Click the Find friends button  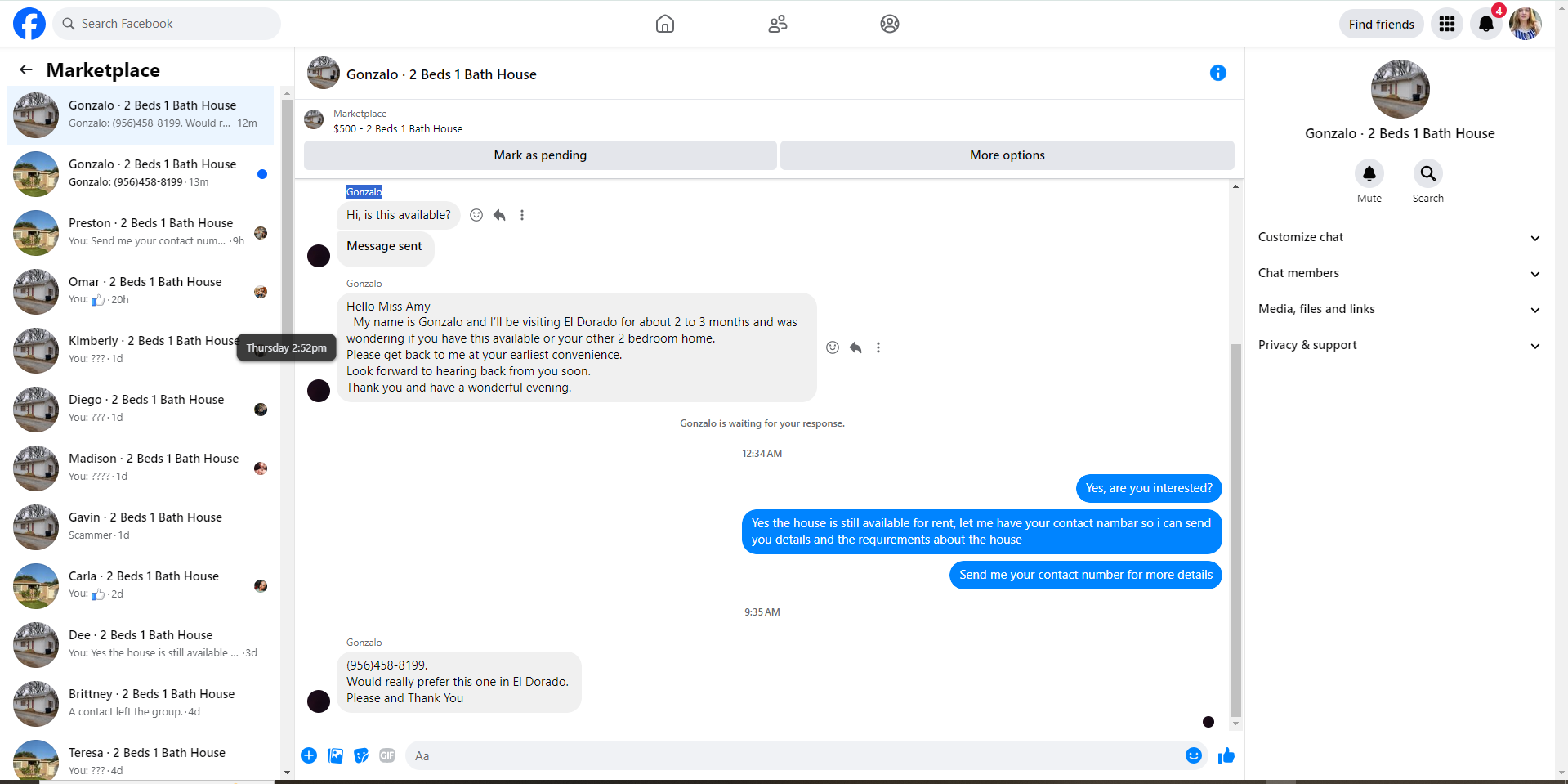pyautogui.click(x=1382, y=24)
